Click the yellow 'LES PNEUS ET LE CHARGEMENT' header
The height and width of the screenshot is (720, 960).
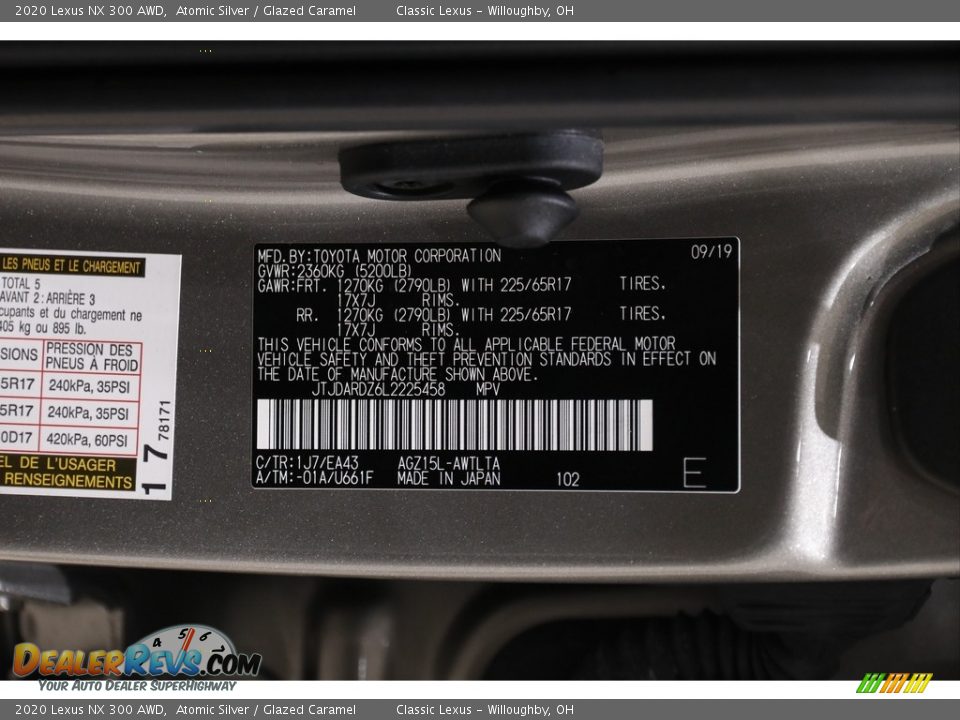pyautogui.click(x=71, y=266)
